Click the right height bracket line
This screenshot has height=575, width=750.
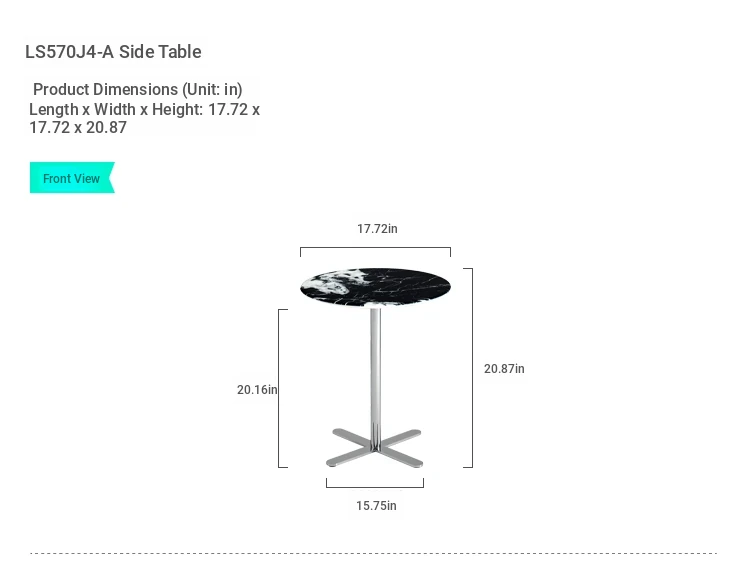[468, 368]
